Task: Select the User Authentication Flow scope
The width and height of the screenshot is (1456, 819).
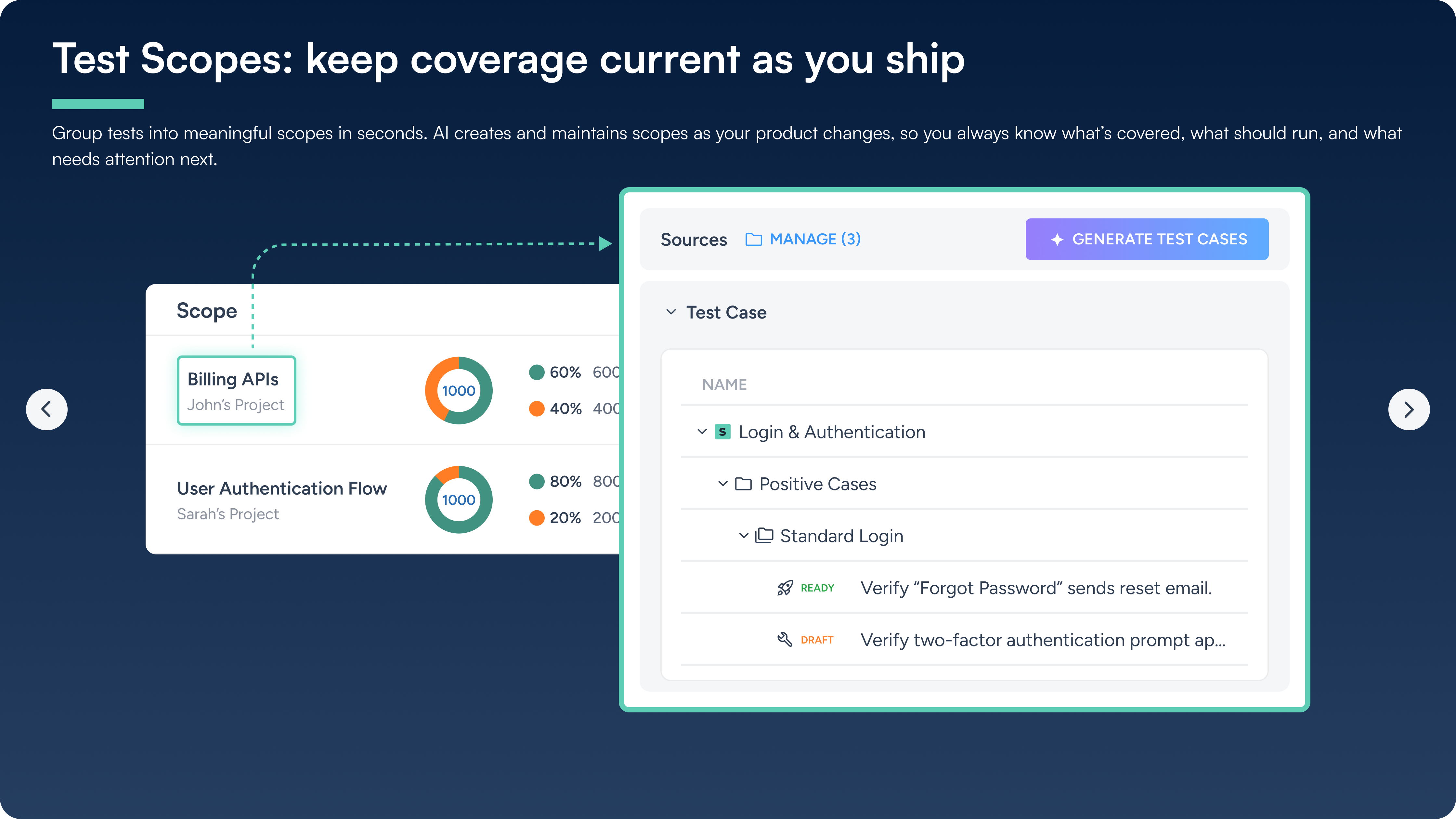Action: (281, 489)
